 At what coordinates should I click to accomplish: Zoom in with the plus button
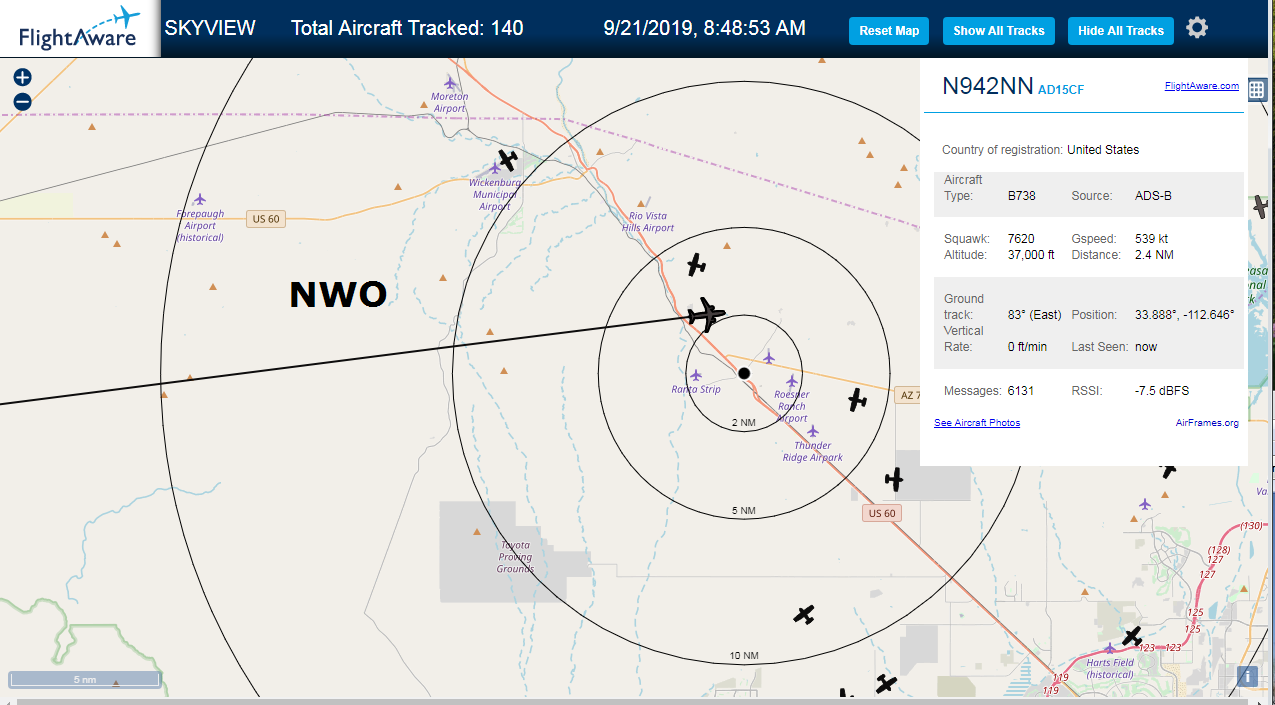click(22, 77)
